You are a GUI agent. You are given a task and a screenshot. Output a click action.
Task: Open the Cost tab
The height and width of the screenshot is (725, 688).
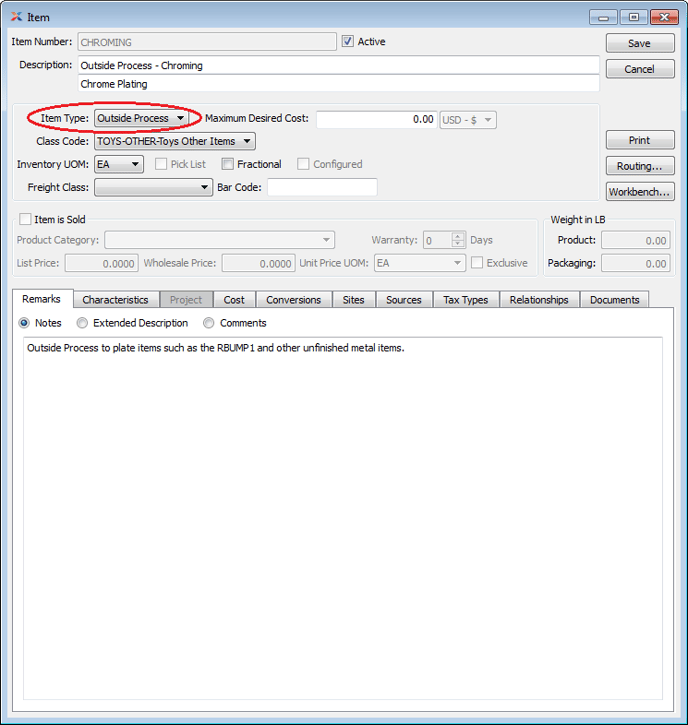[234, 300]
